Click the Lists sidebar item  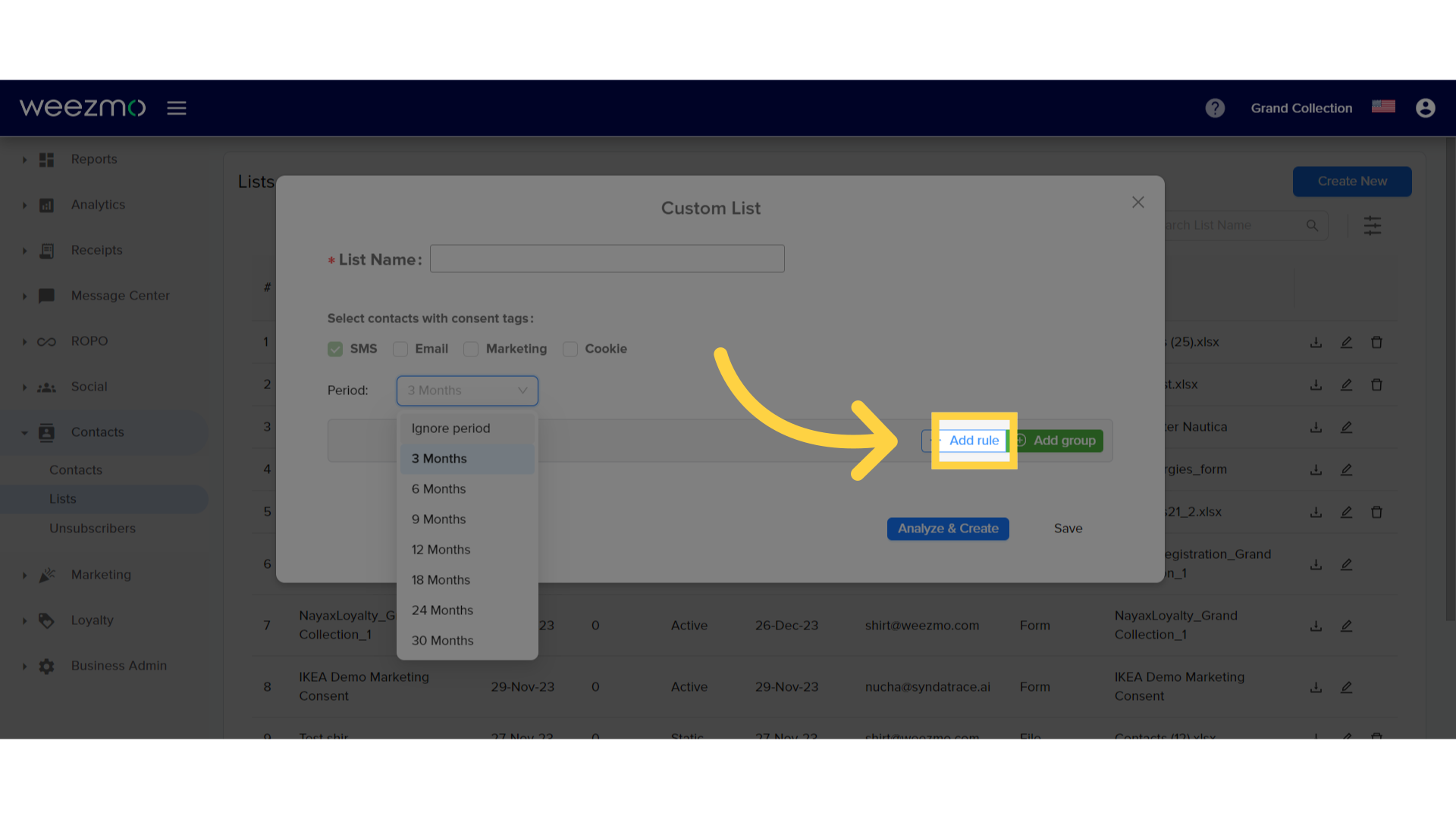point(62,498)
